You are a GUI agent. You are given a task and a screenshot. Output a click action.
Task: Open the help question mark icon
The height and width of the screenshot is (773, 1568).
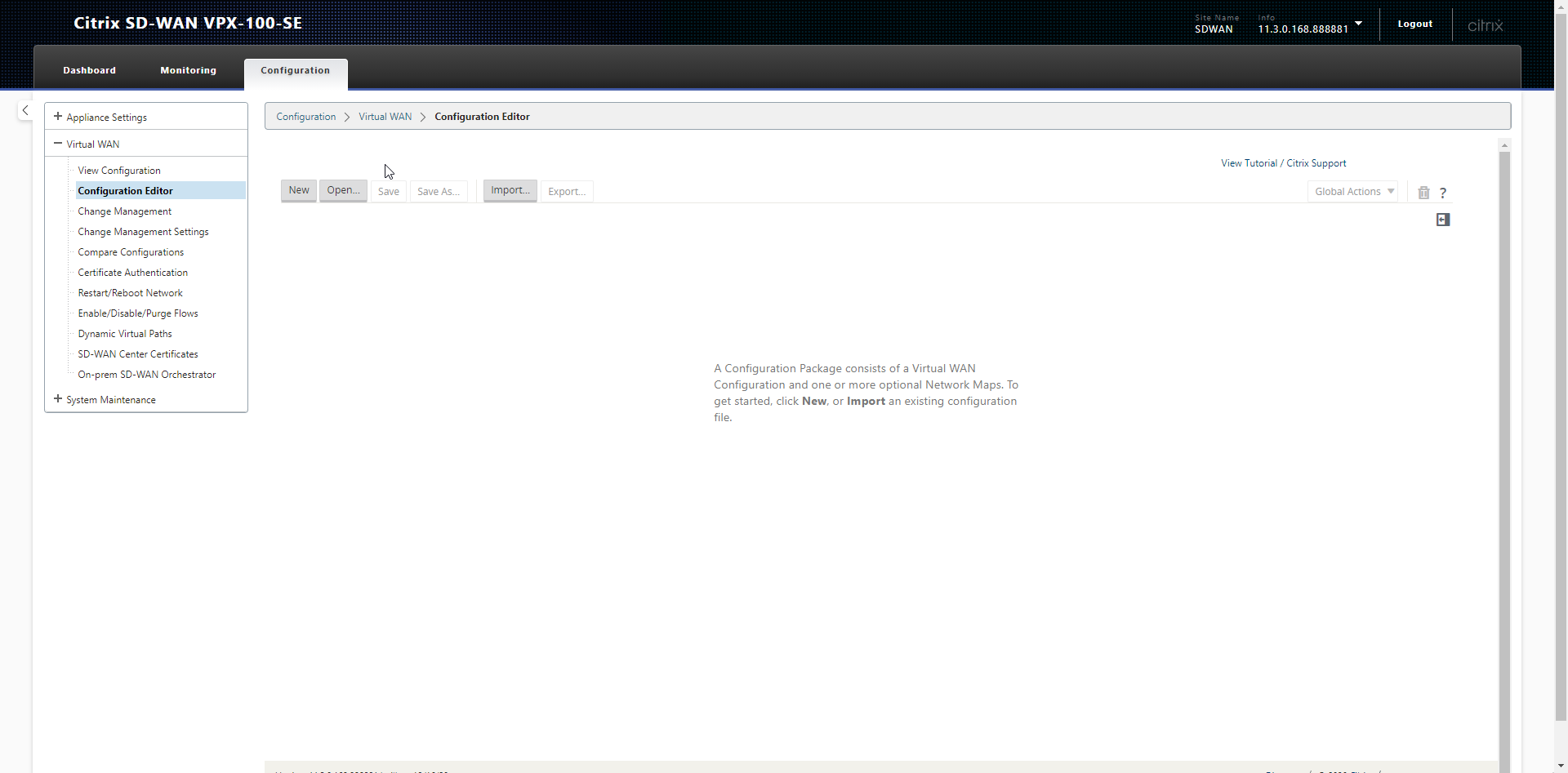tap(1443, 193)
